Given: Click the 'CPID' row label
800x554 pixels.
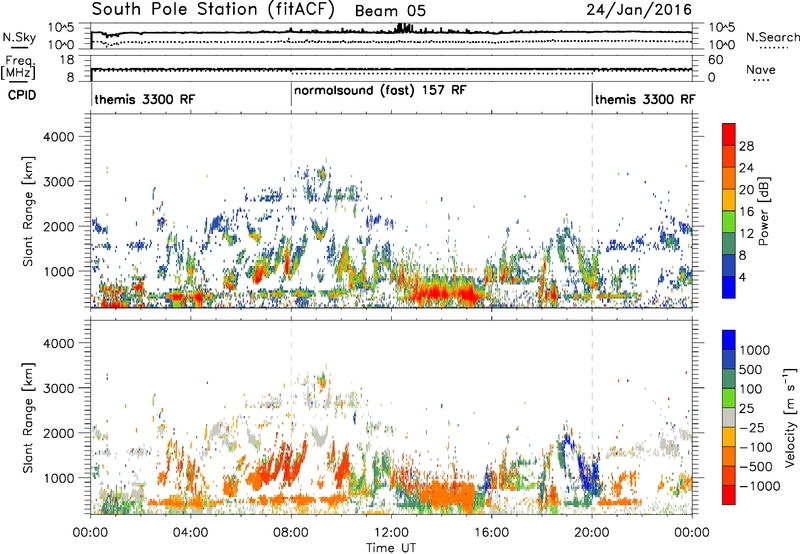Looking at the screenshot, I should pos(22,95).
